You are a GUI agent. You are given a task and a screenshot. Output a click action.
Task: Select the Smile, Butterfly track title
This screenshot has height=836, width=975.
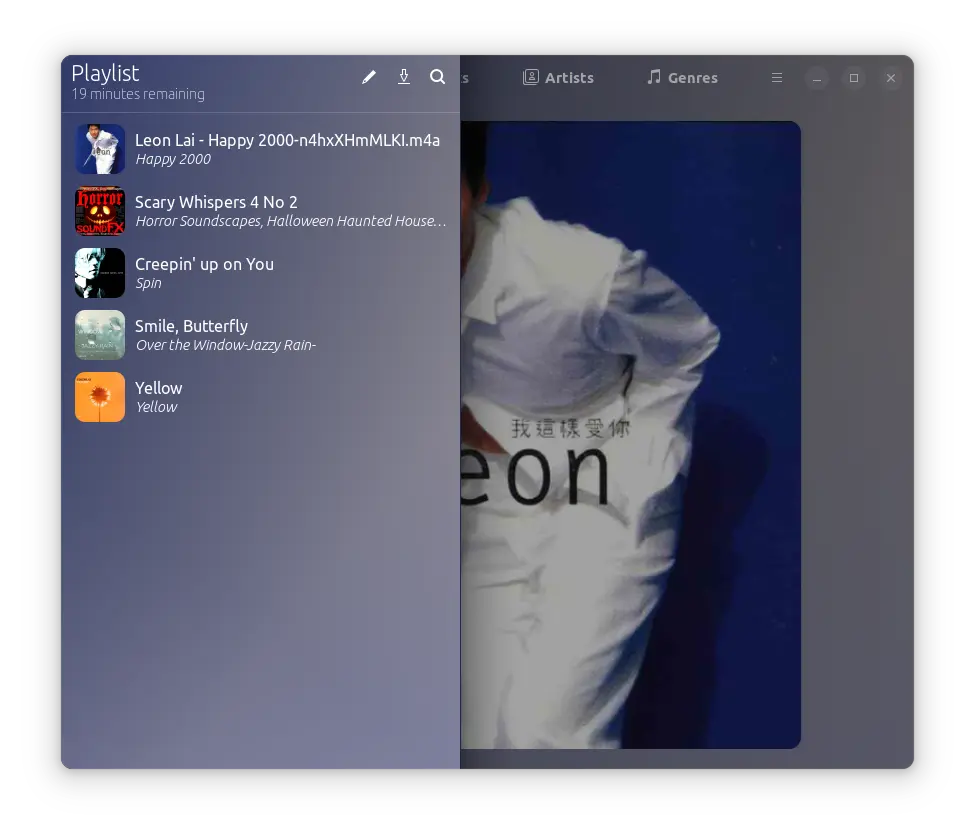tap(191, 326)
